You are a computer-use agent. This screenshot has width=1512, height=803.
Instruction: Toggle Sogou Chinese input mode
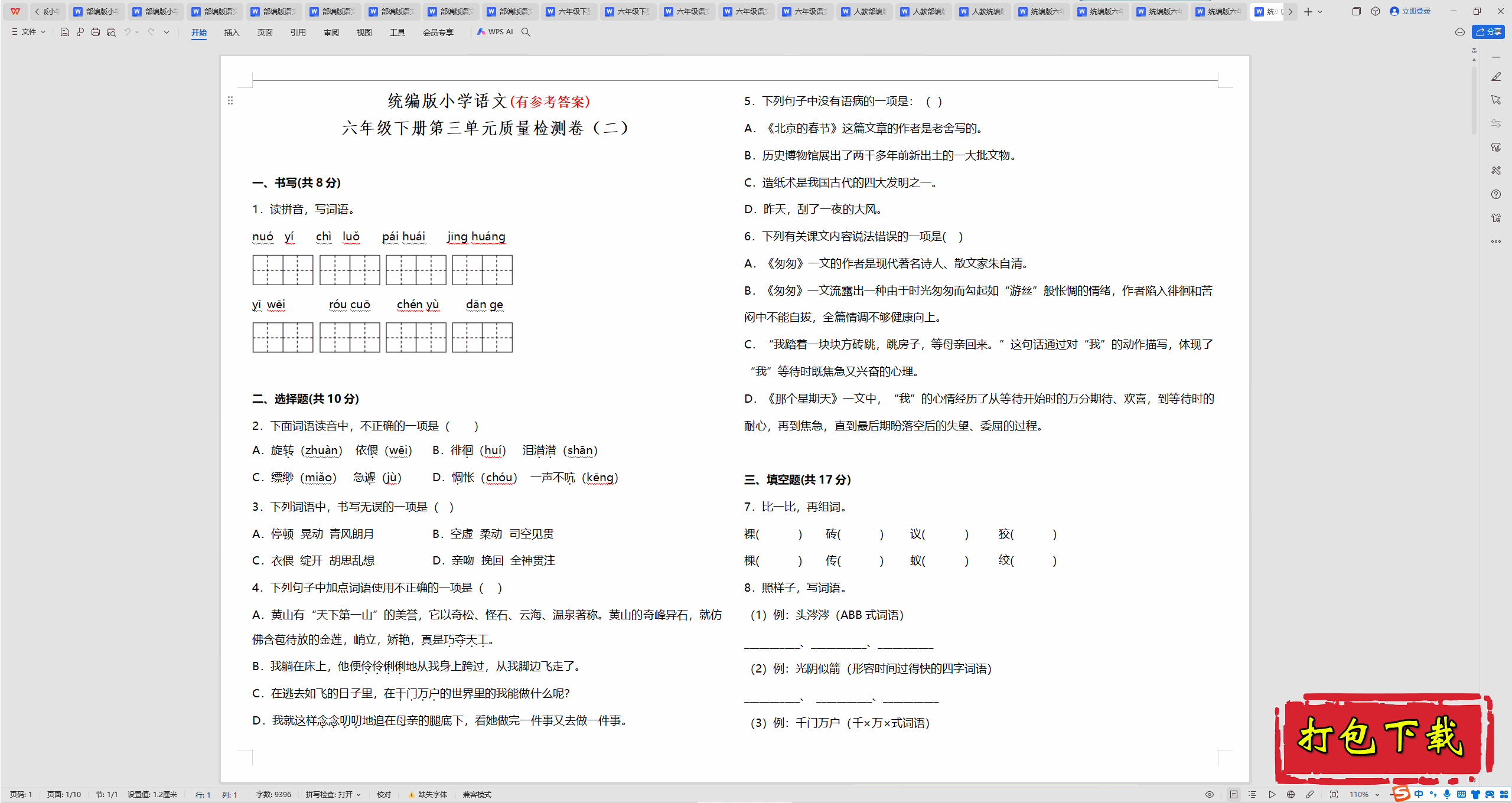pyautogui.click(x=1419, y=794)
